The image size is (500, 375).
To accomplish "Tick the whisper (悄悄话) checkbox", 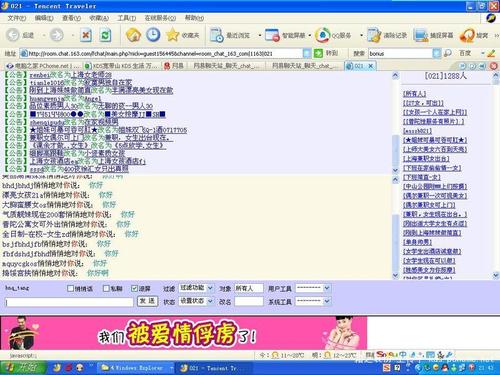I will 70,288.
